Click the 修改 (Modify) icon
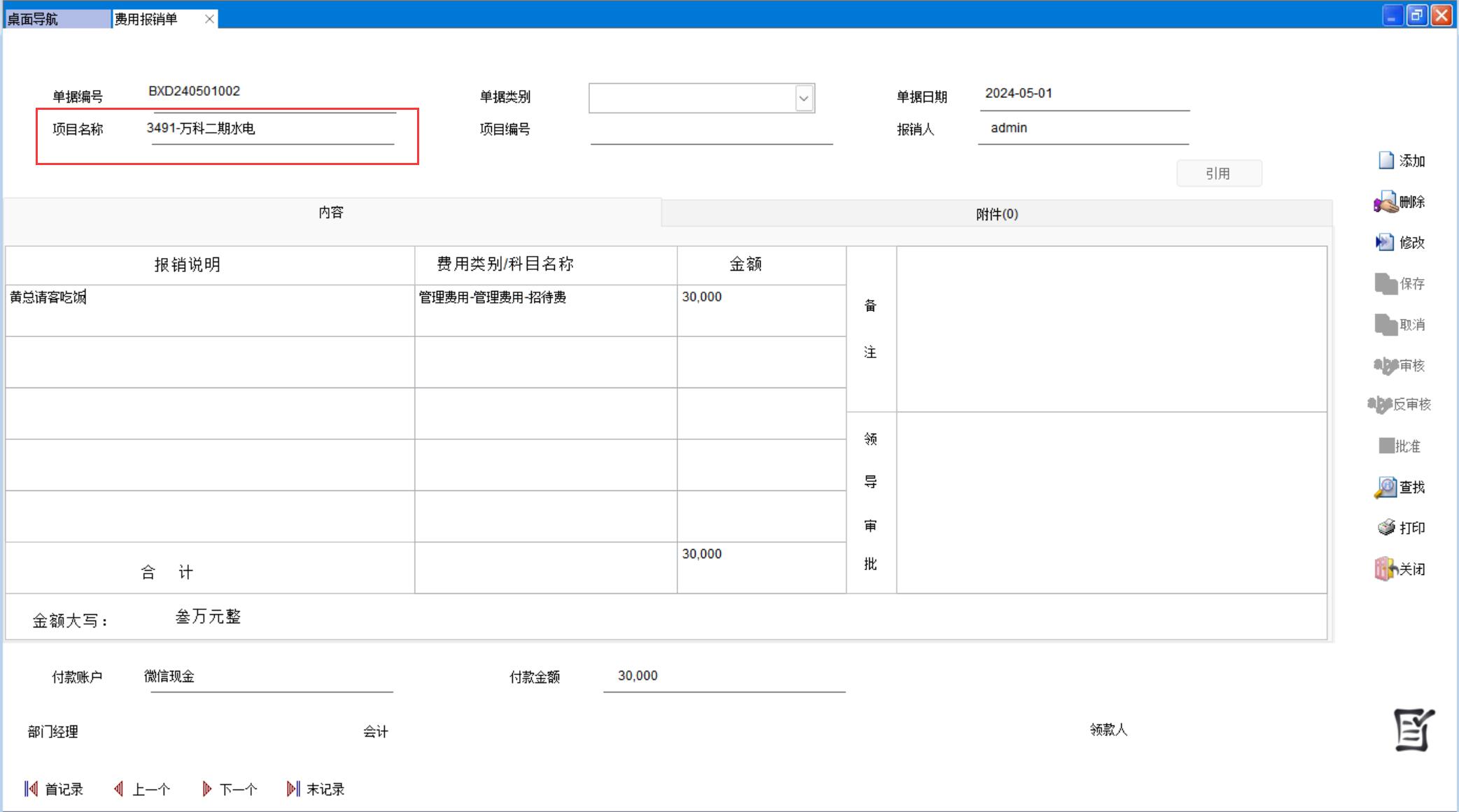The width and height of the screenshot is (1459, 812). point(1385,243)
